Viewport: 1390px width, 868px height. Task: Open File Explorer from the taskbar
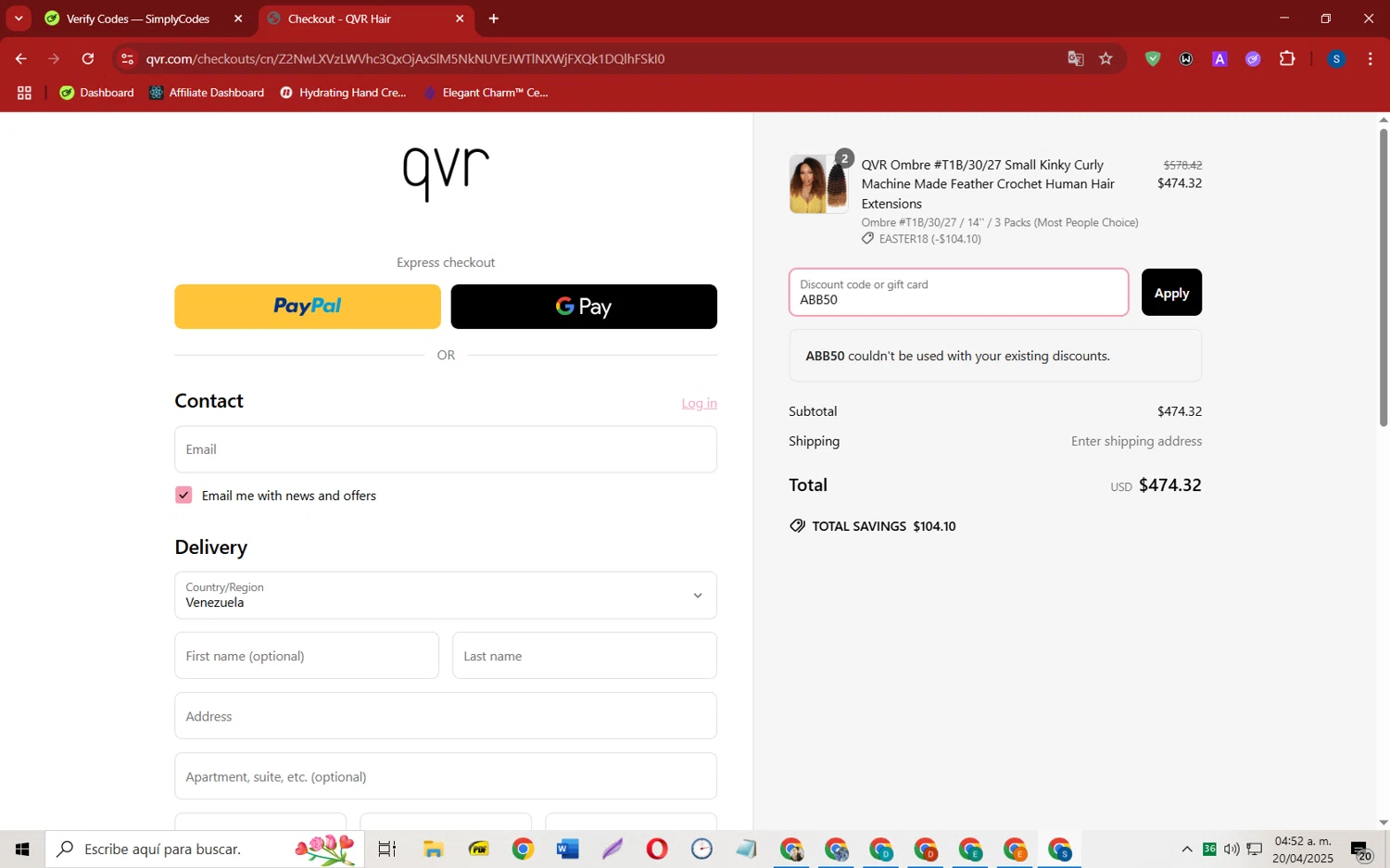pos(433,849)
